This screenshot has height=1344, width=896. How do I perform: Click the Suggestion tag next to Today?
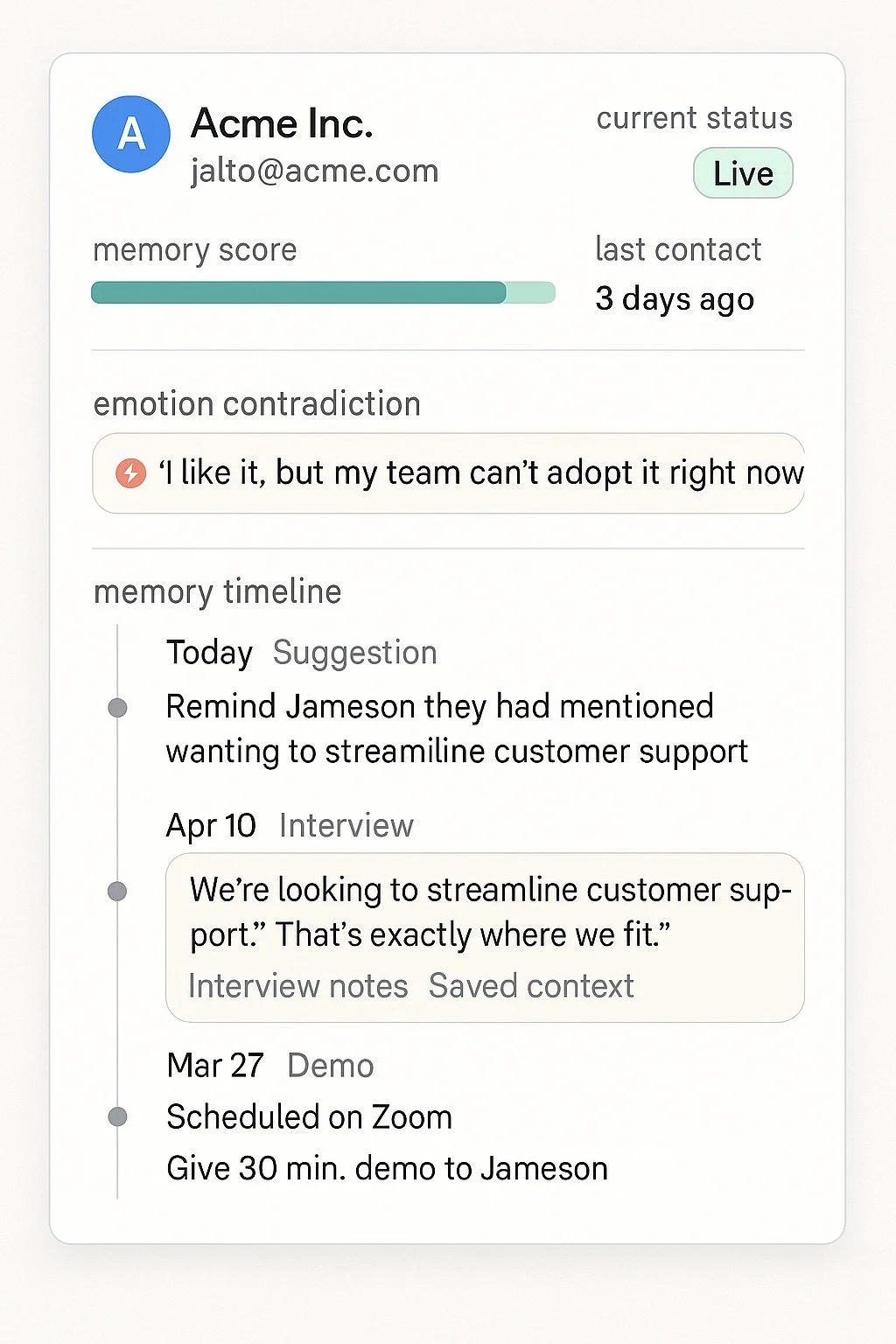click(x=354, y=653)
